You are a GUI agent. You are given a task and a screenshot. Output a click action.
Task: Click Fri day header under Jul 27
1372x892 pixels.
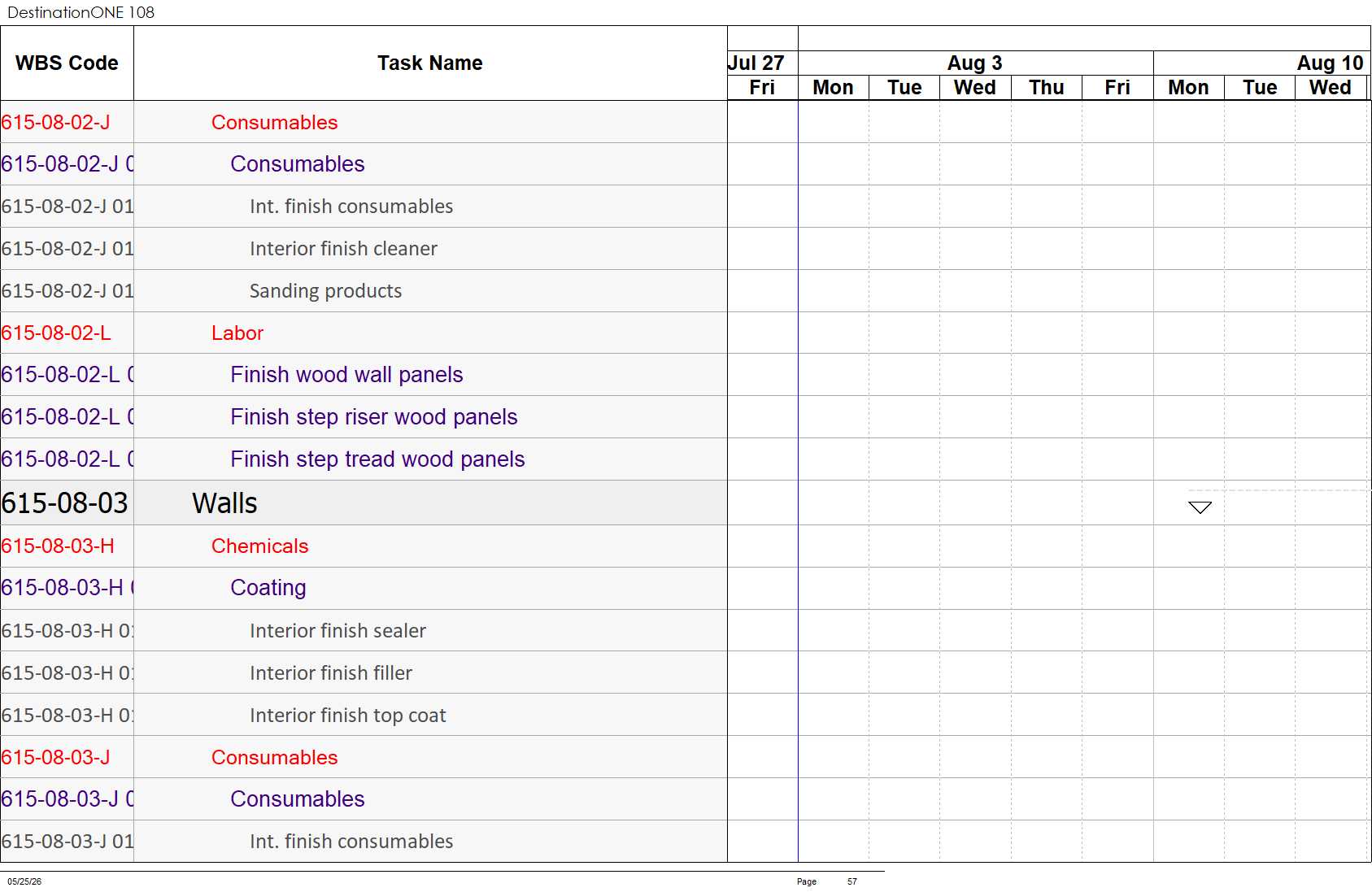(x=762, y=88)
